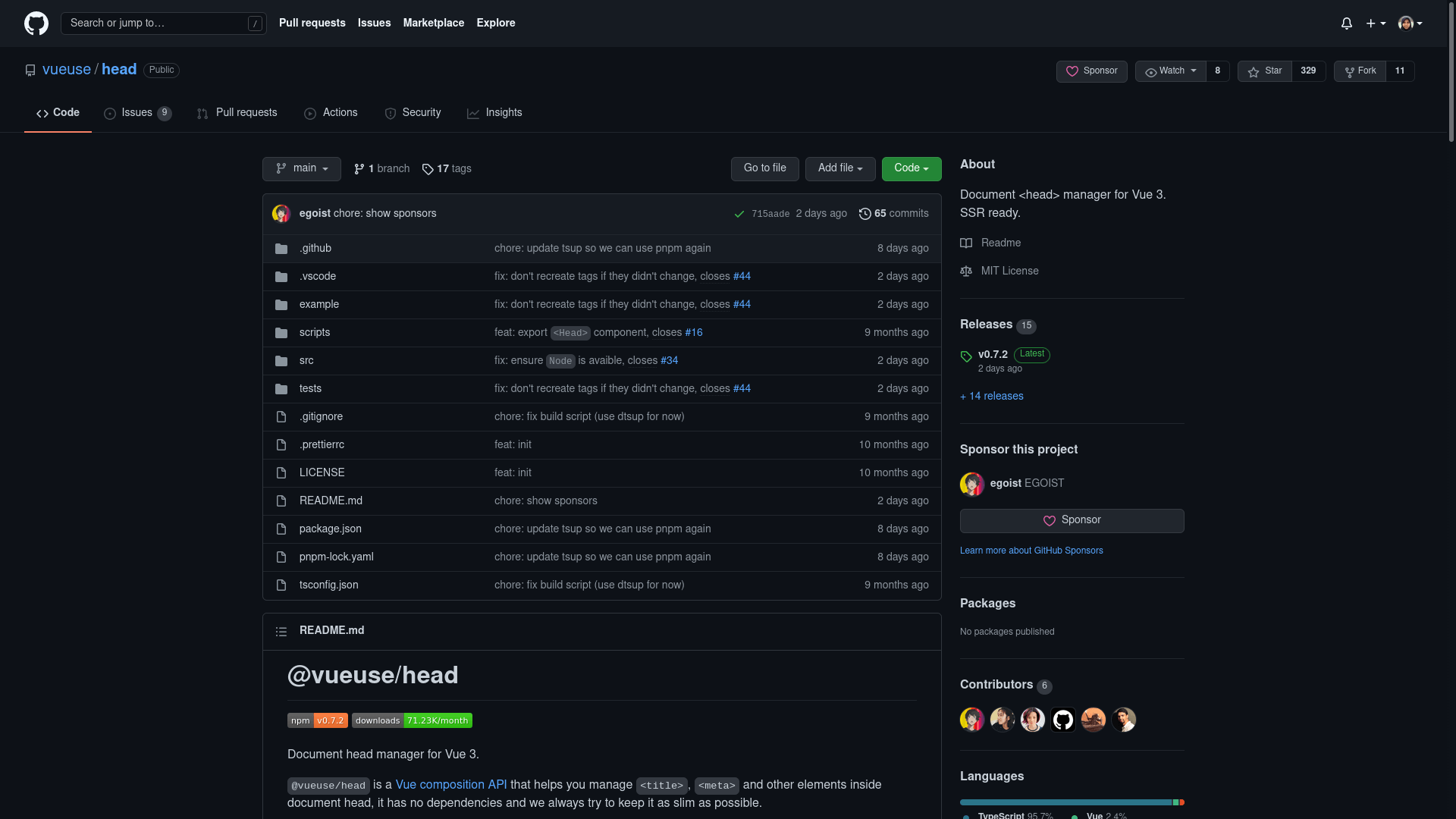
Task: Open the MIT License link
Action: click(x=999, y=271)
